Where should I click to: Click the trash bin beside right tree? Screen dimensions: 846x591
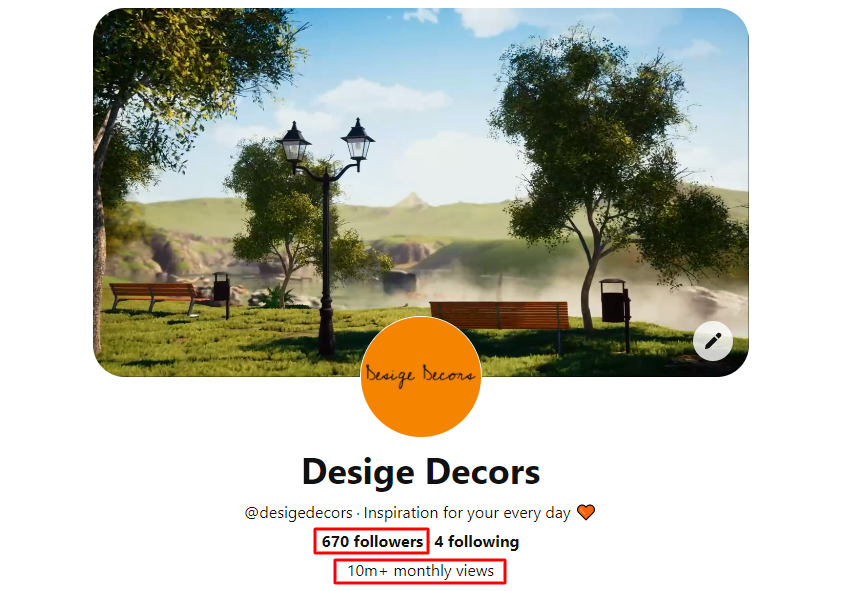[613, 301]
